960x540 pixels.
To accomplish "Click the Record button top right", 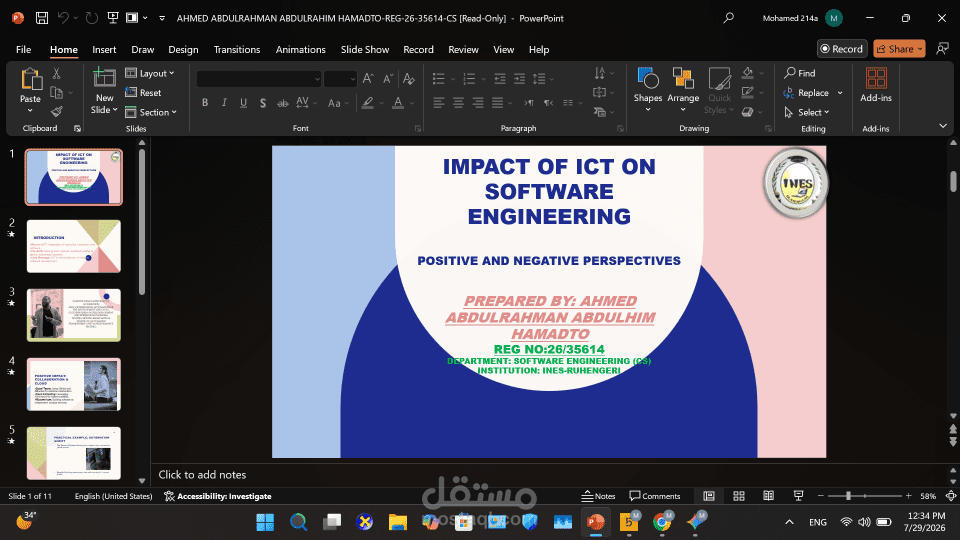I will click(842, 48).
